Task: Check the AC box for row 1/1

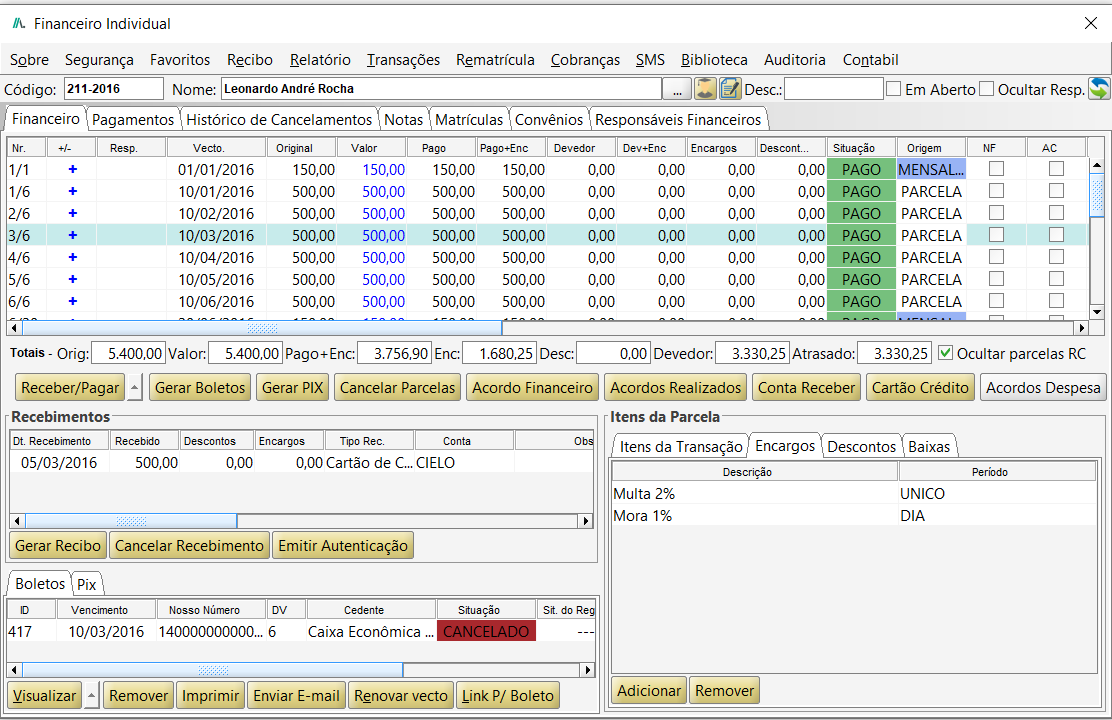Action: click(1057, 169)
